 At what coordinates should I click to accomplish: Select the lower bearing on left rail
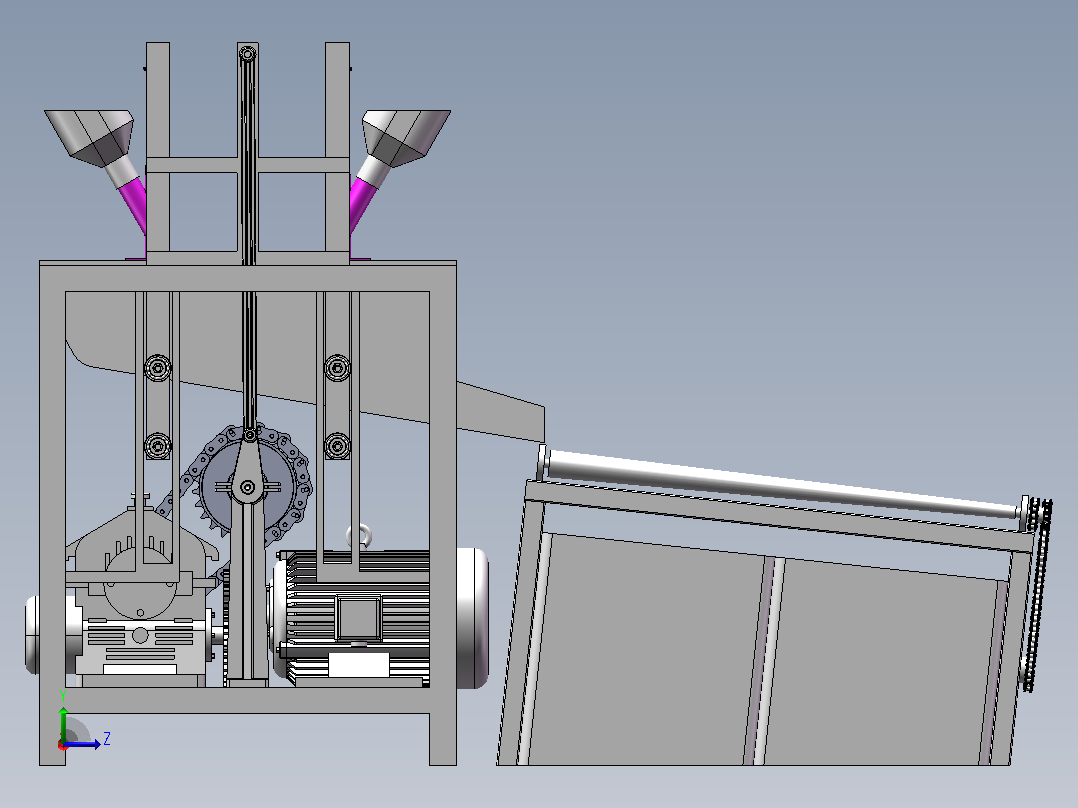tap(158, 446)
